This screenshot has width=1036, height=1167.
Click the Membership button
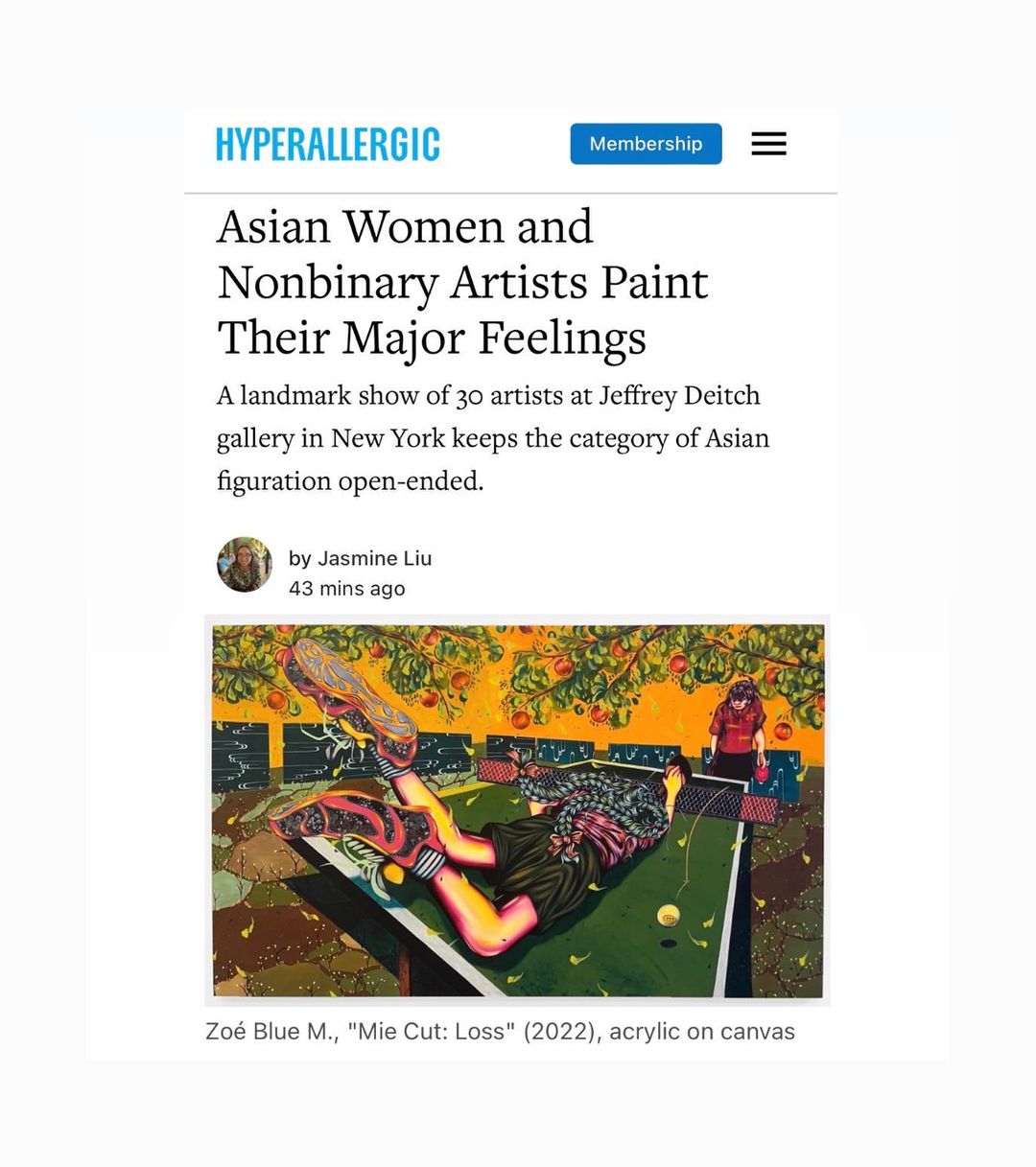coord(646,144)
